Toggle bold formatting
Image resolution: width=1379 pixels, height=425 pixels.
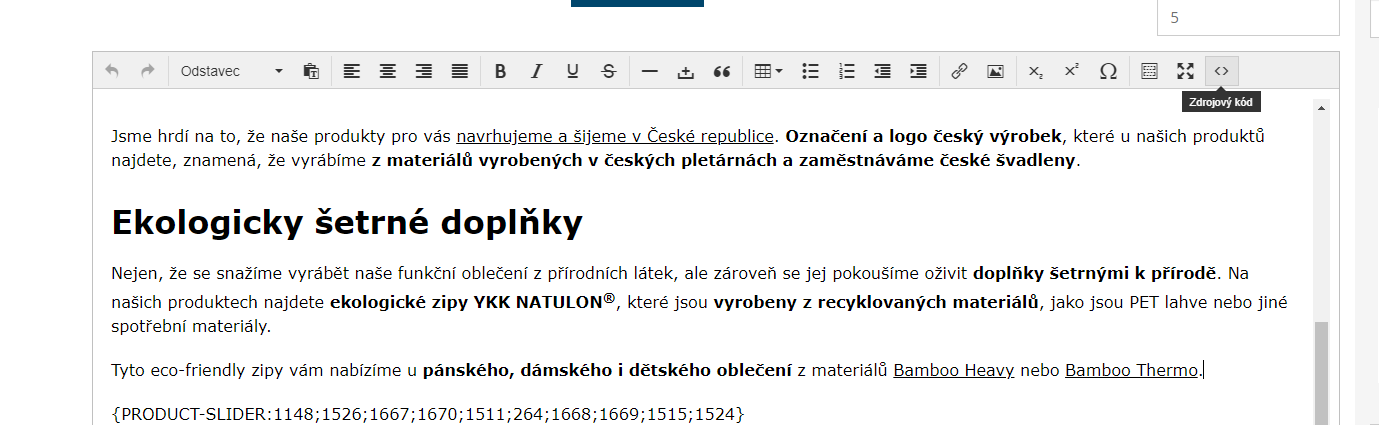point(501,71)
